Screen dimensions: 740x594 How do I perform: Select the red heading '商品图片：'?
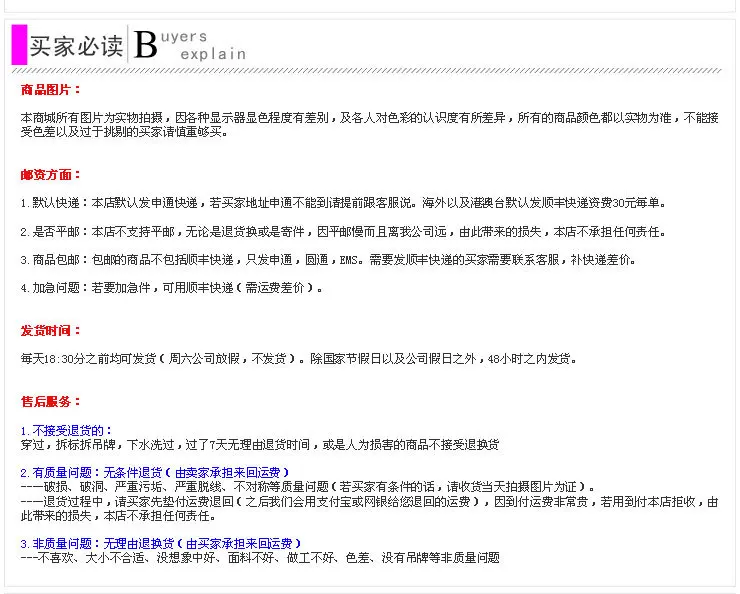click(50, 90)
